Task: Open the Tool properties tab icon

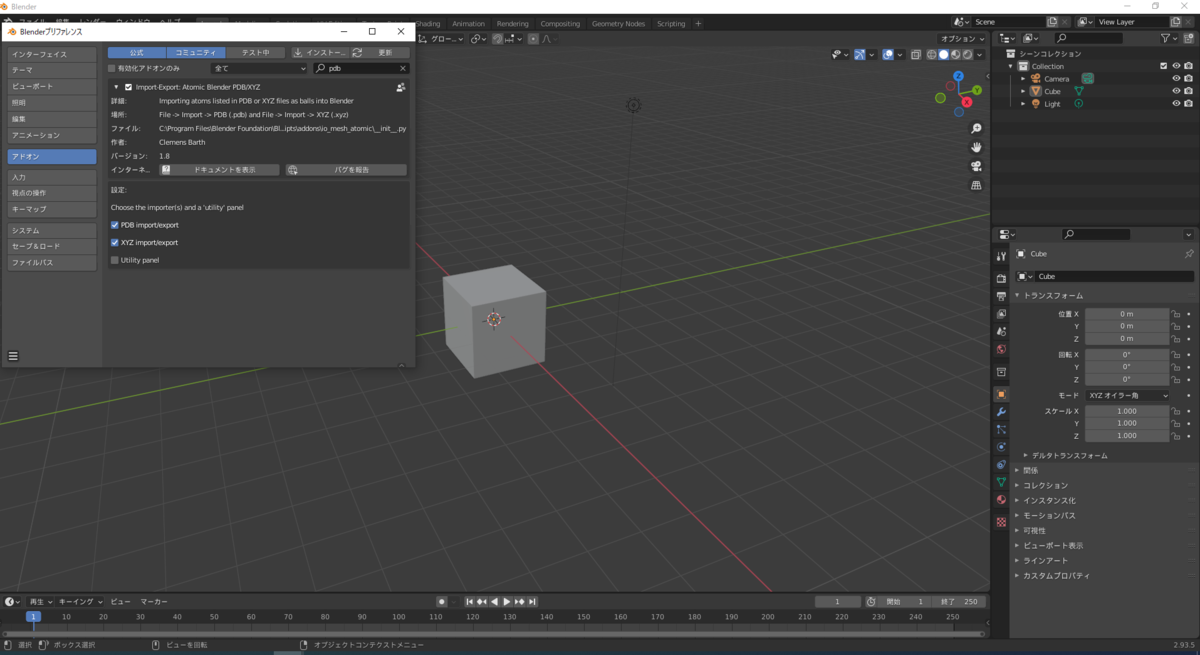Action: point(1001,256)
